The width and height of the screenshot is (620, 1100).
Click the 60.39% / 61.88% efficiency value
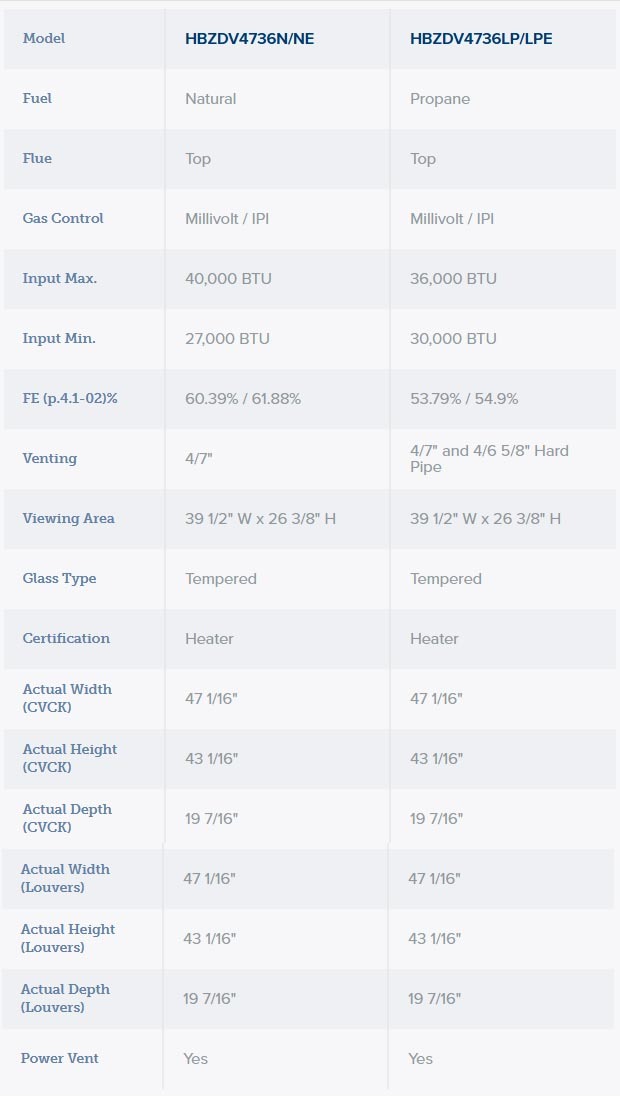click(243, 398)
